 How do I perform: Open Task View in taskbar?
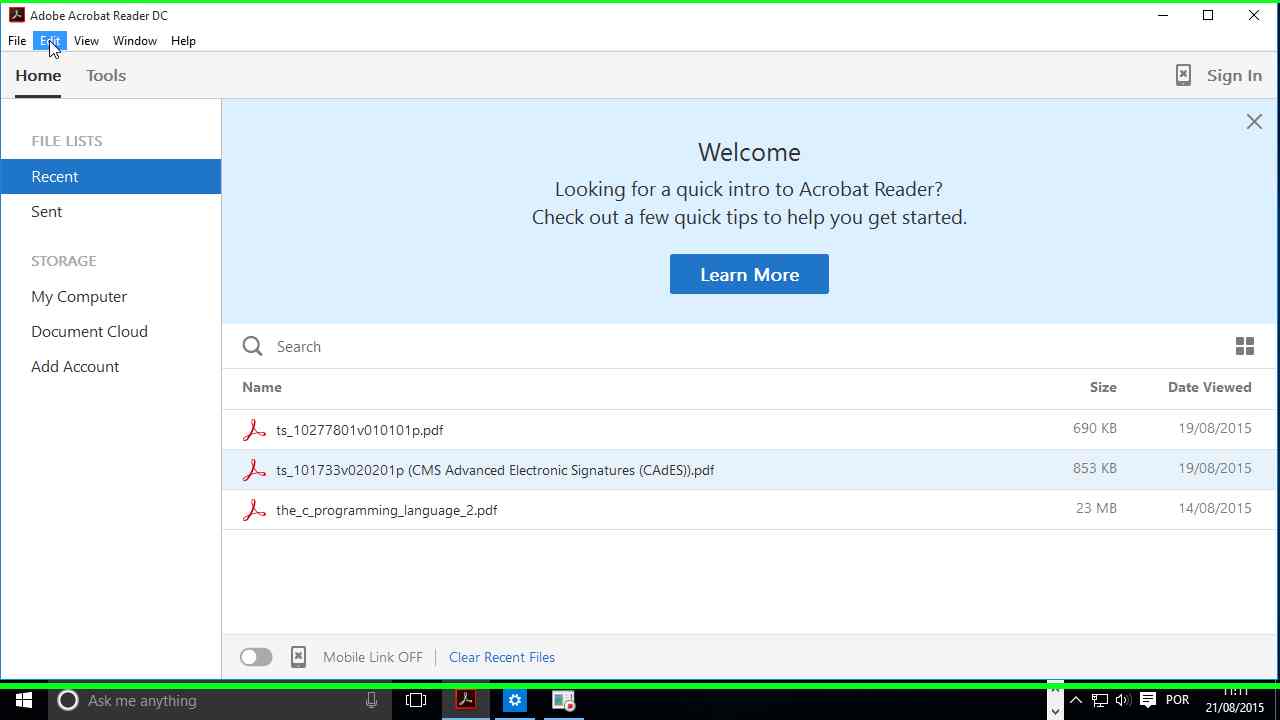point(416,701)
